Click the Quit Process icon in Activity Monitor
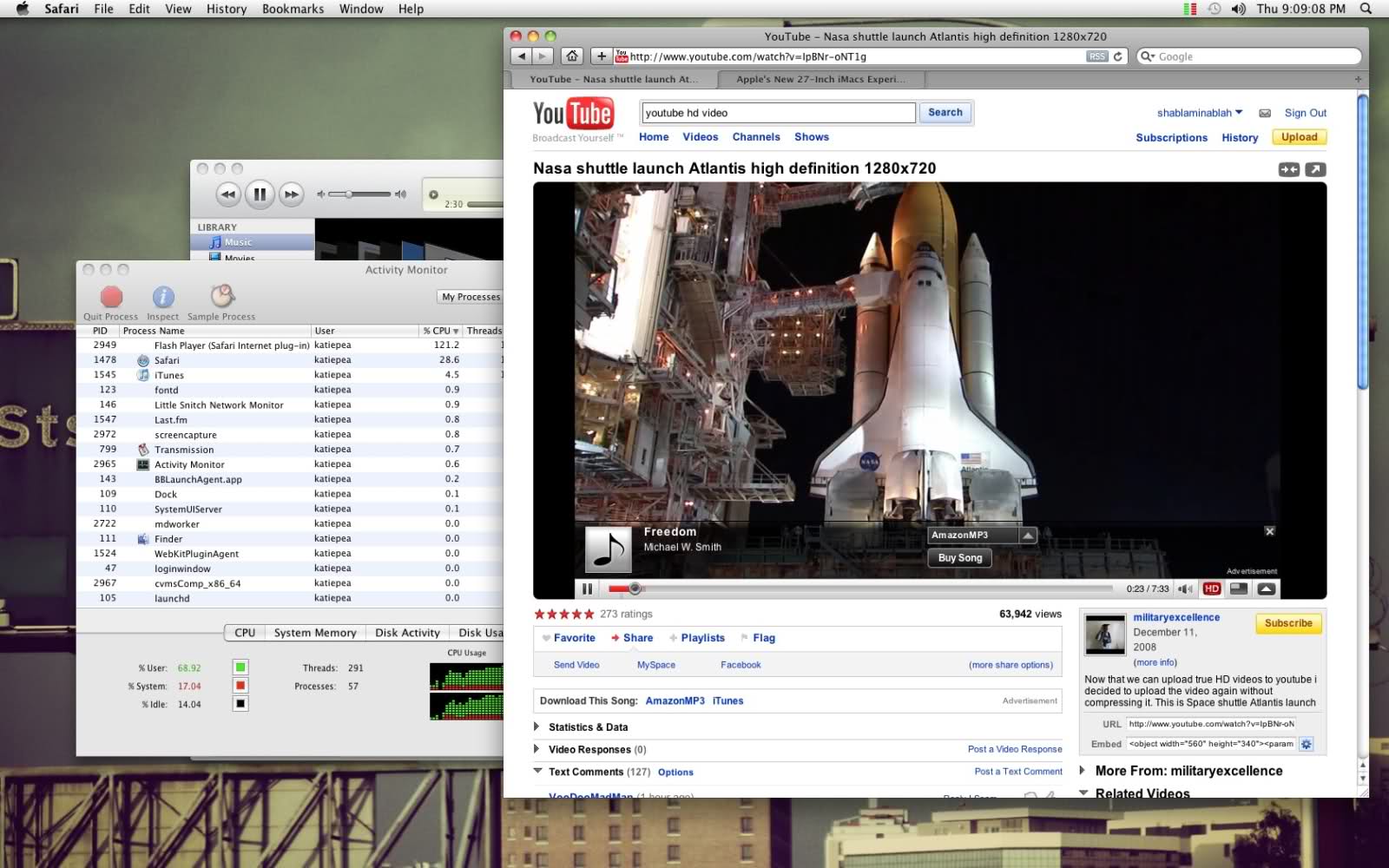The height and width of the screenshot is (868, 1389). 111,297
